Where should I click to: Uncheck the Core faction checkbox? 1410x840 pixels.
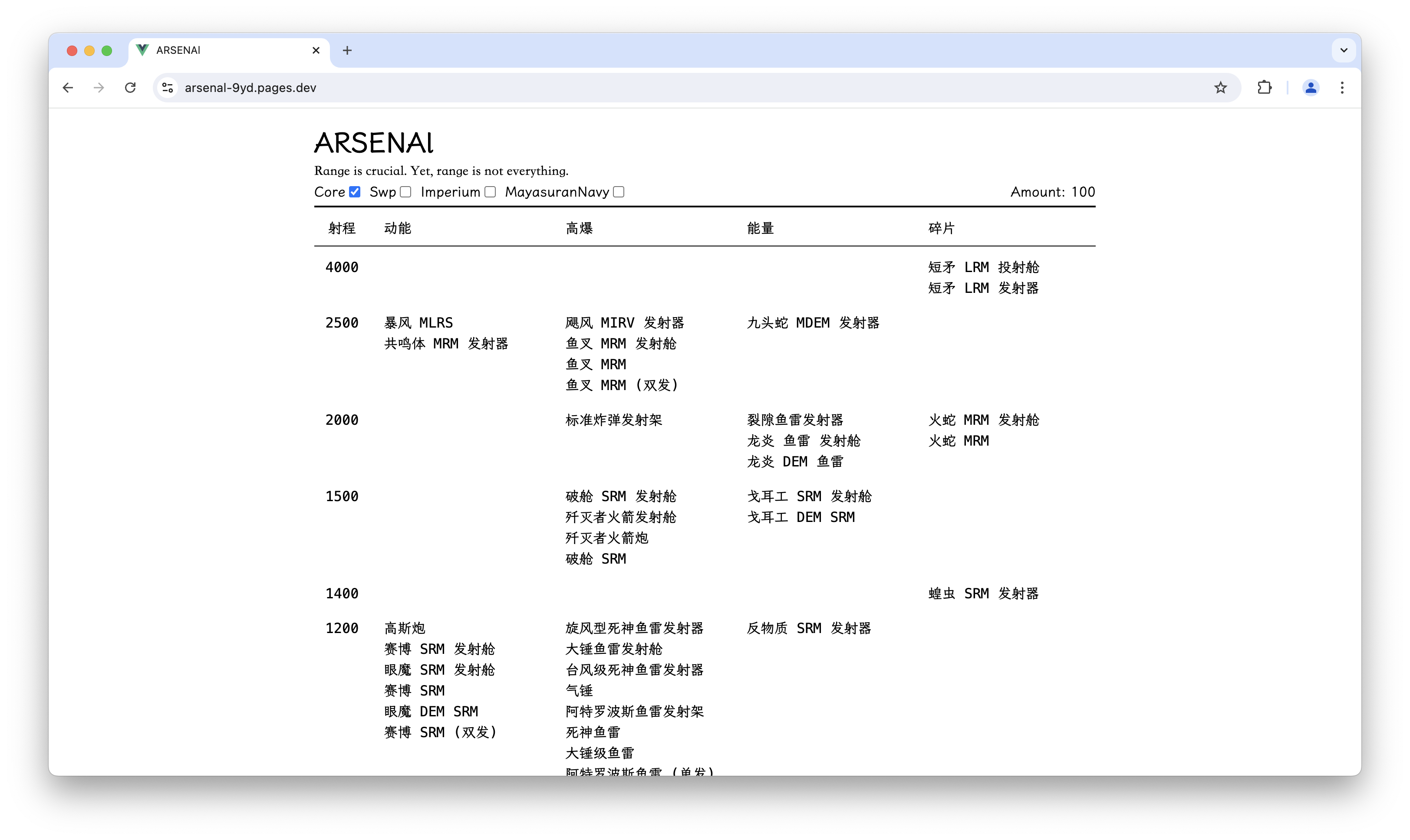[355, 192]
